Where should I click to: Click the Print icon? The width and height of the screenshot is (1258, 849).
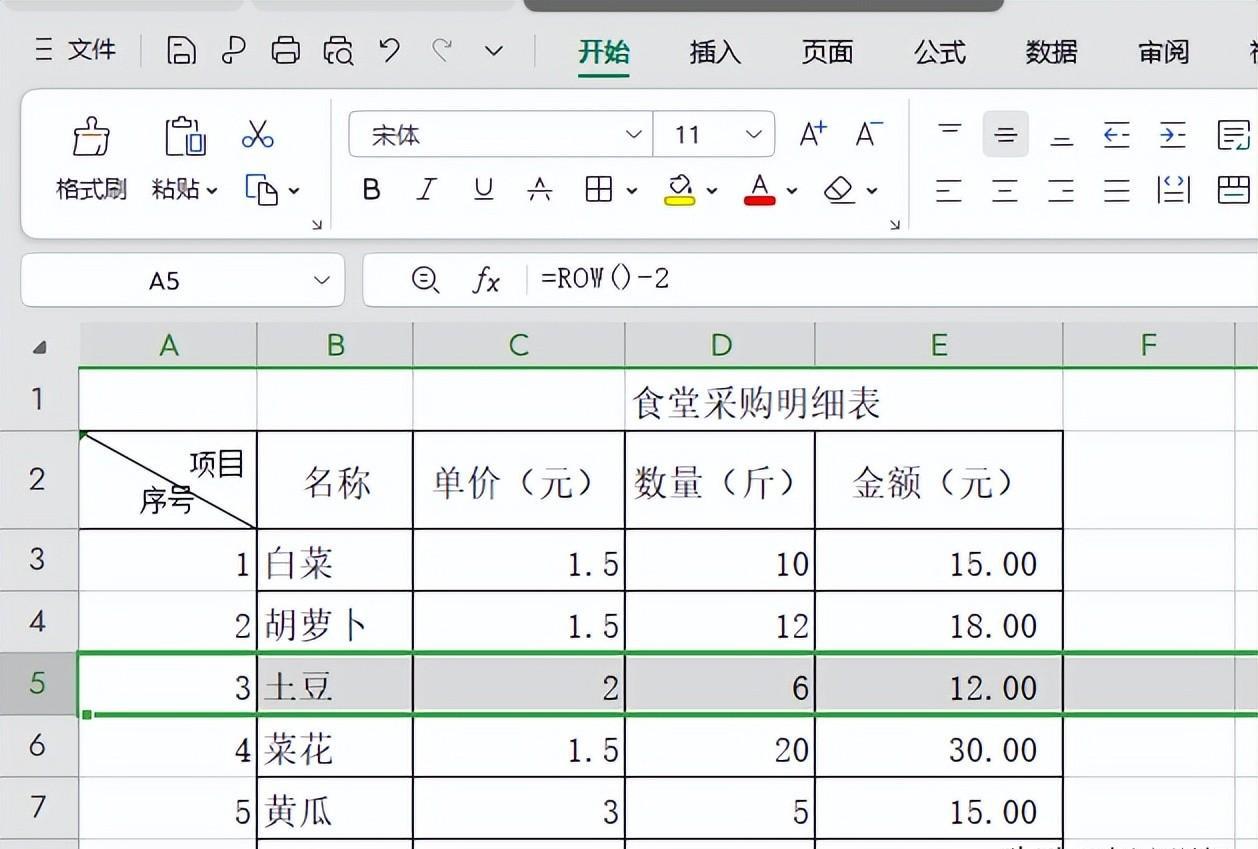286,50
